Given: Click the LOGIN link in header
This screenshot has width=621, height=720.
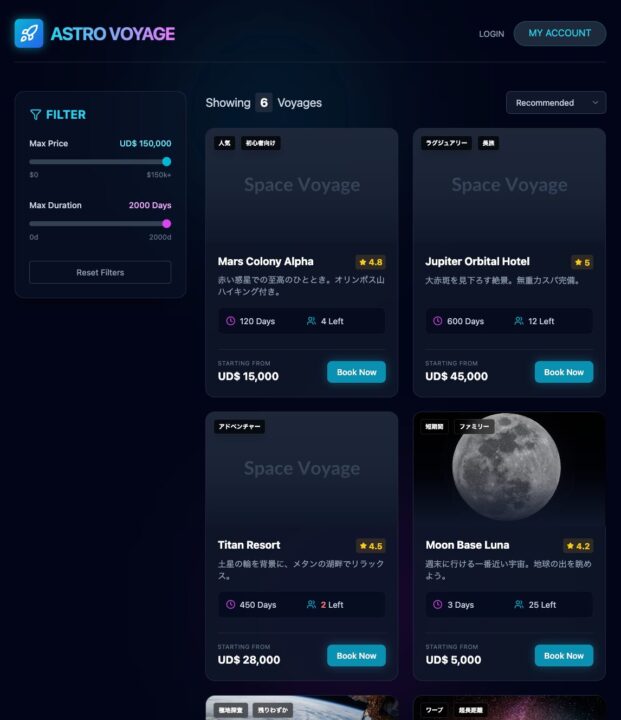Looking at the screenshot, I should 491,34.
